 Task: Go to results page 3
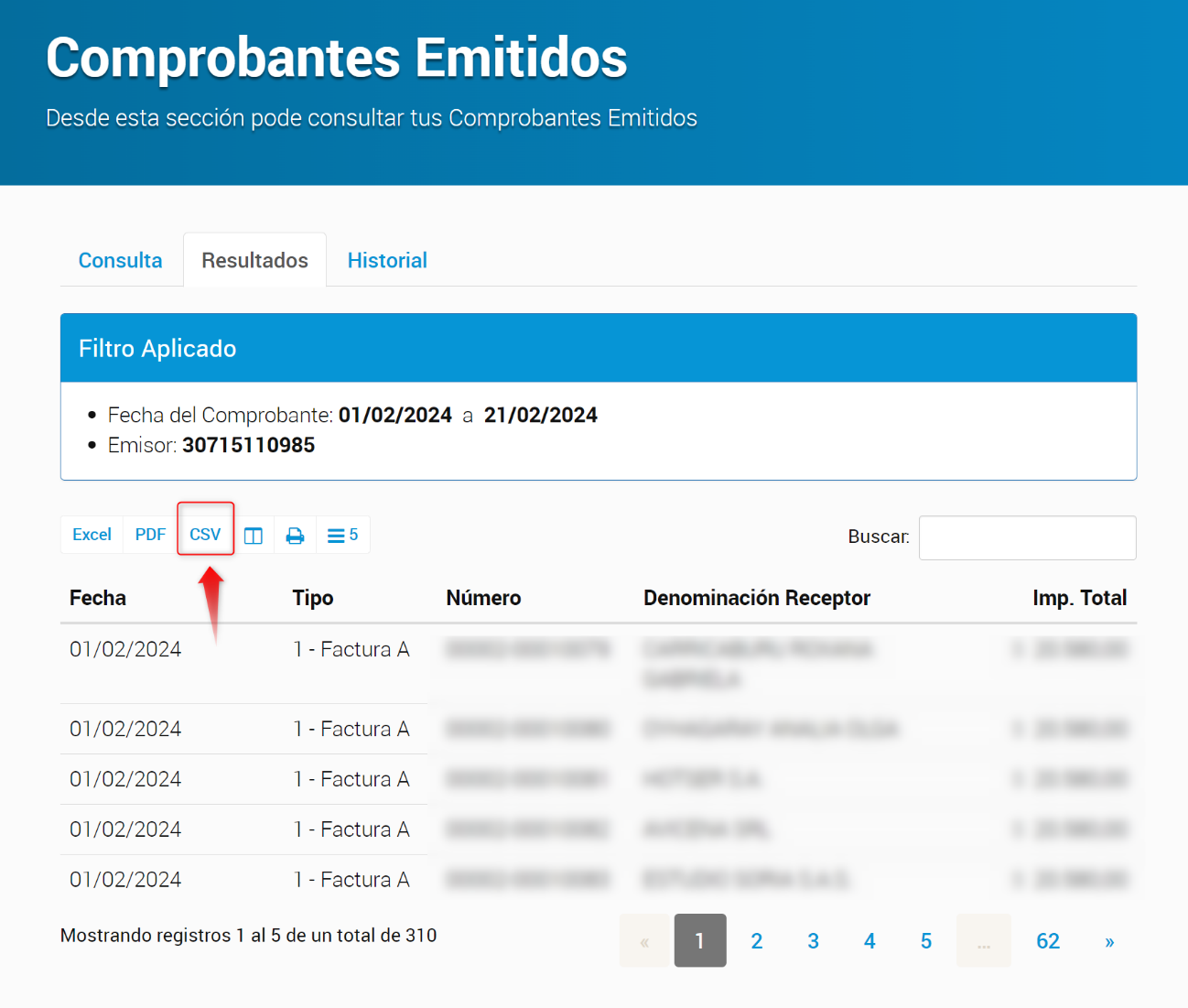pos(813,941)
